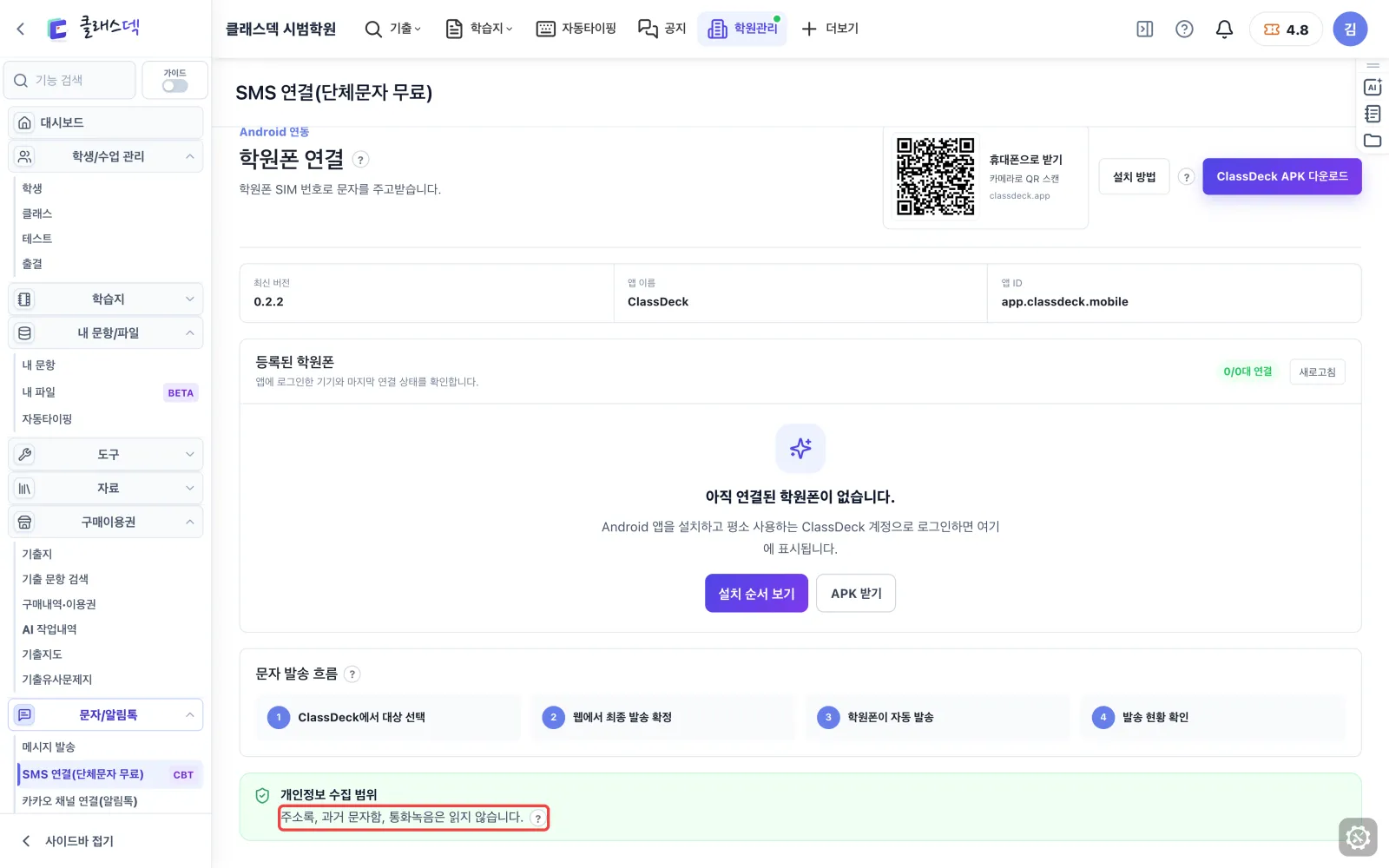Open the checklist notes icon on right rail
Viewport: 1389px width, 868px height.
pyautogui.click(x=1373, y=114)
